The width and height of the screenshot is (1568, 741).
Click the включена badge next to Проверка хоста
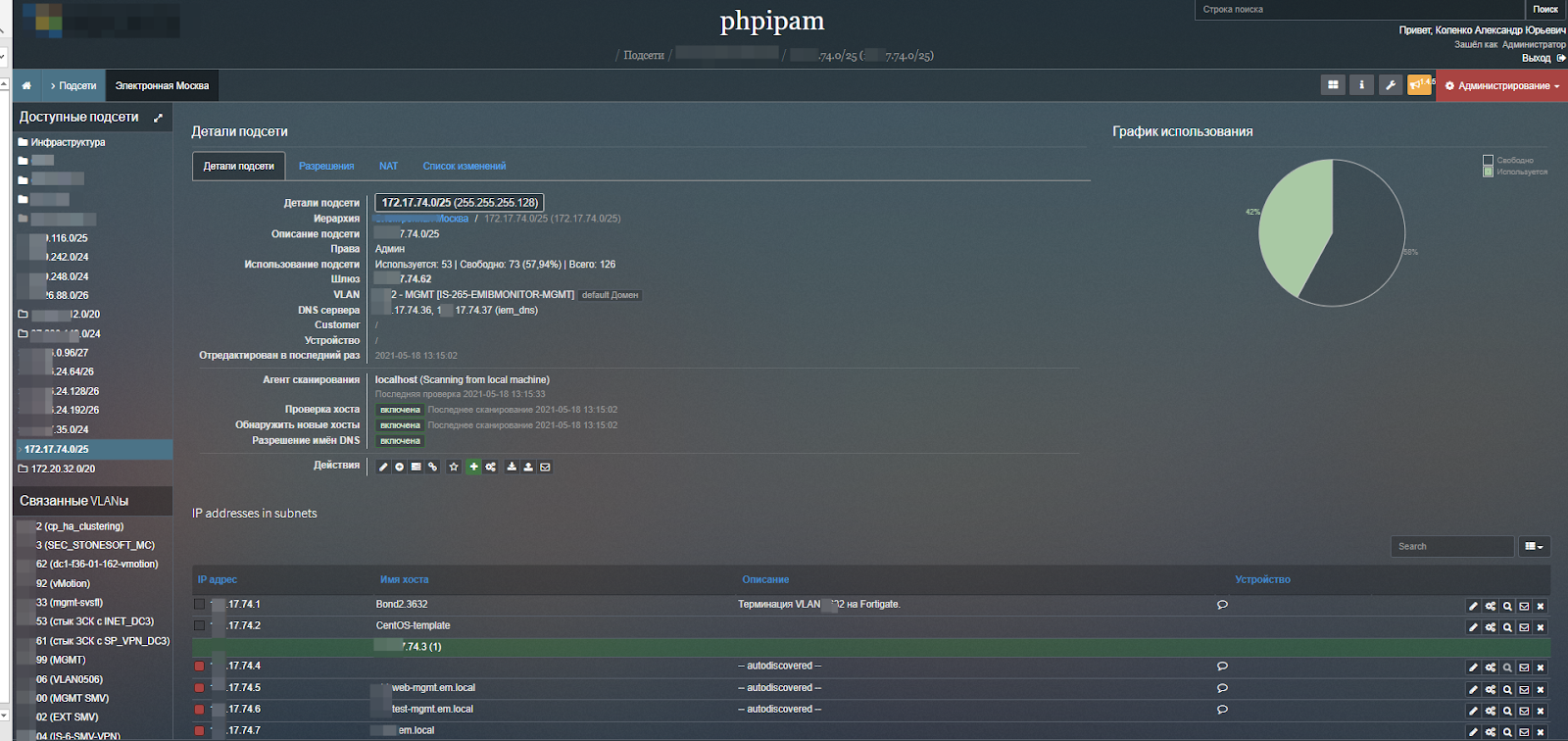(x=400, y=410)
